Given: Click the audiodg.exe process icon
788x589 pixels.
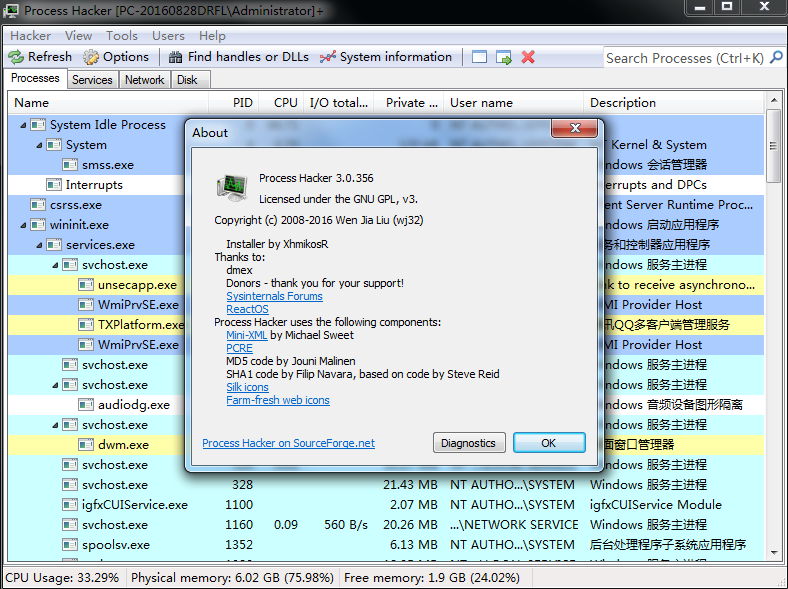Looking at the screenshot, I should (x=86, y=405).
